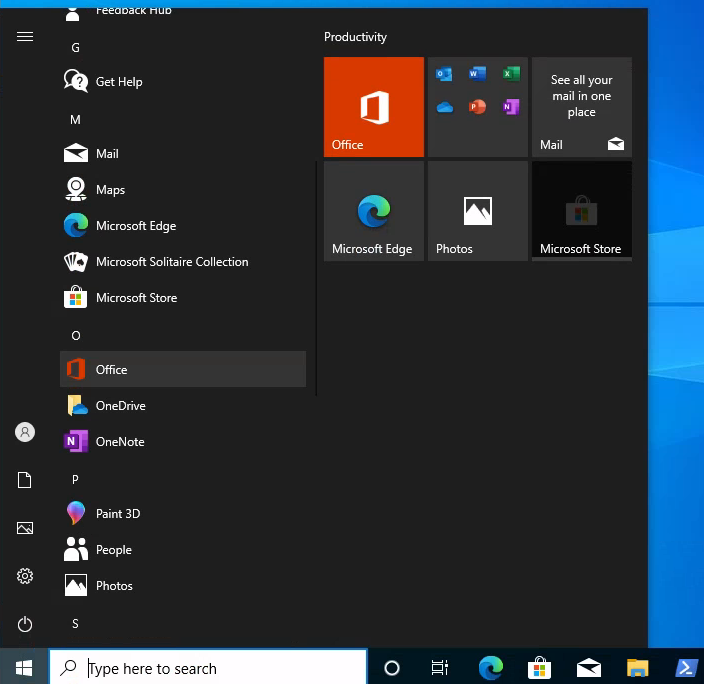Viewport: 704px width, 684px height.
Task: Launch Office from the app list
Action: tap(183, 369)
